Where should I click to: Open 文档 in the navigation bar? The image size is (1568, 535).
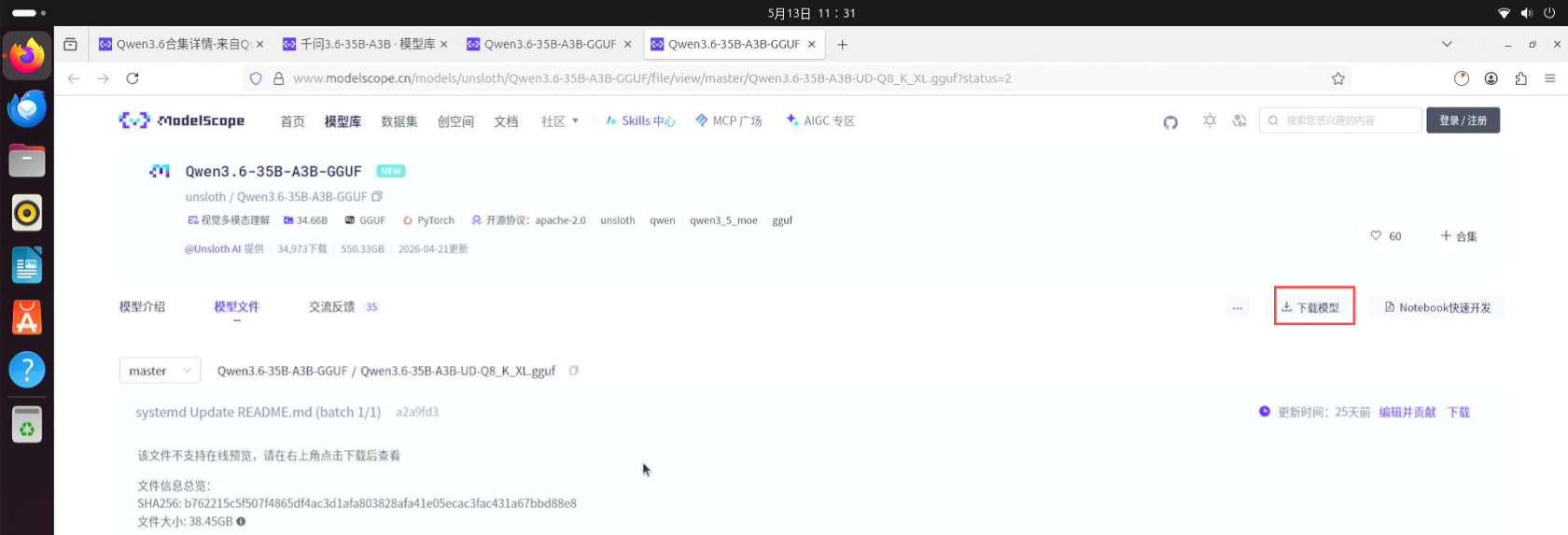point(506,121)
